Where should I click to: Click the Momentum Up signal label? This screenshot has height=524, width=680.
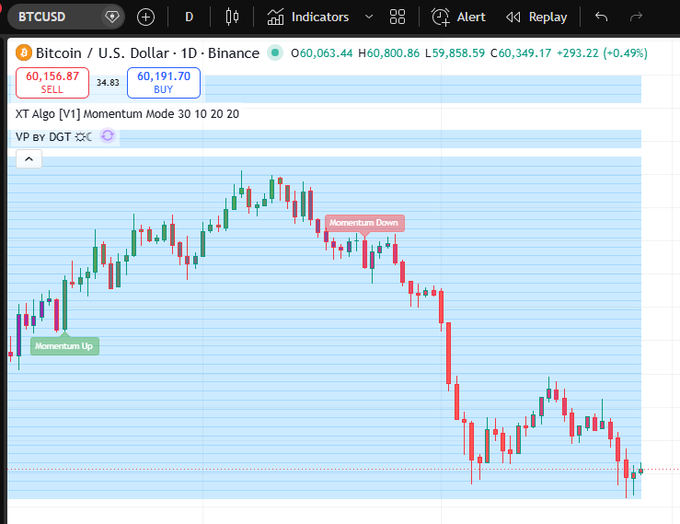[x=64, y=346]
